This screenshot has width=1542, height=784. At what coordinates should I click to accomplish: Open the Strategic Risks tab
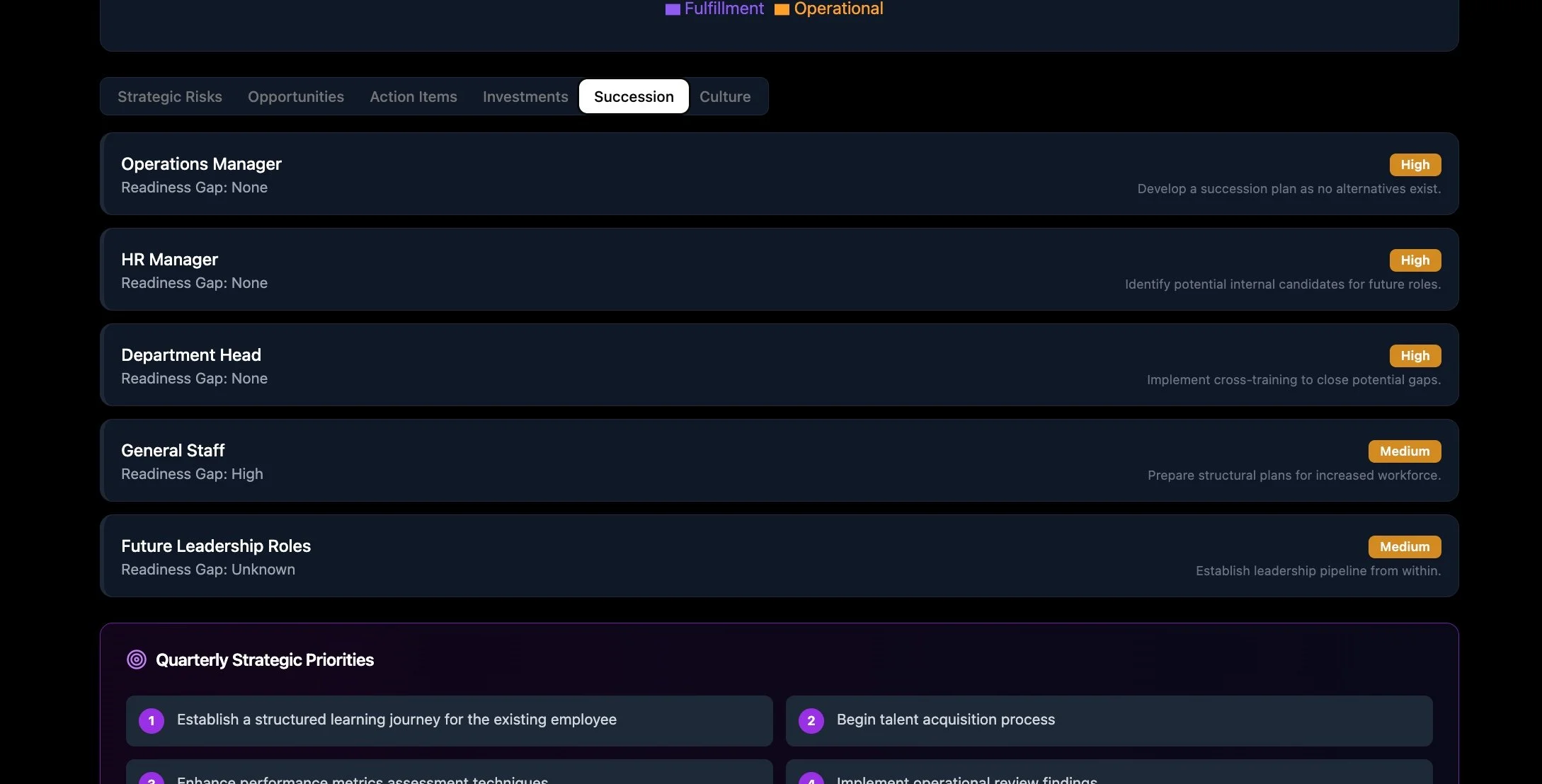(x=170, y=96)
